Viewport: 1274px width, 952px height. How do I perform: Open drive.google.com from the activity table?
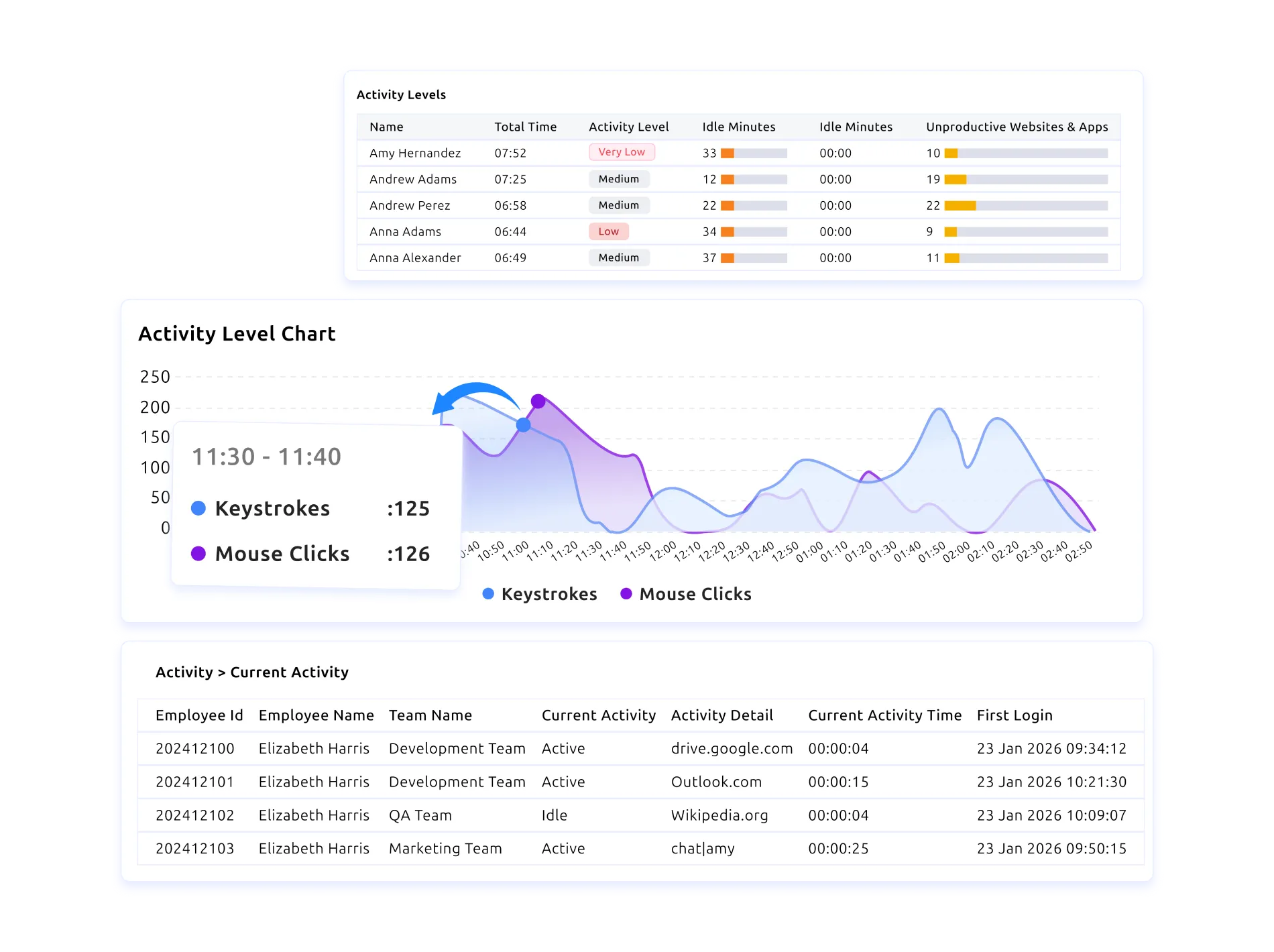pos(732,749)
